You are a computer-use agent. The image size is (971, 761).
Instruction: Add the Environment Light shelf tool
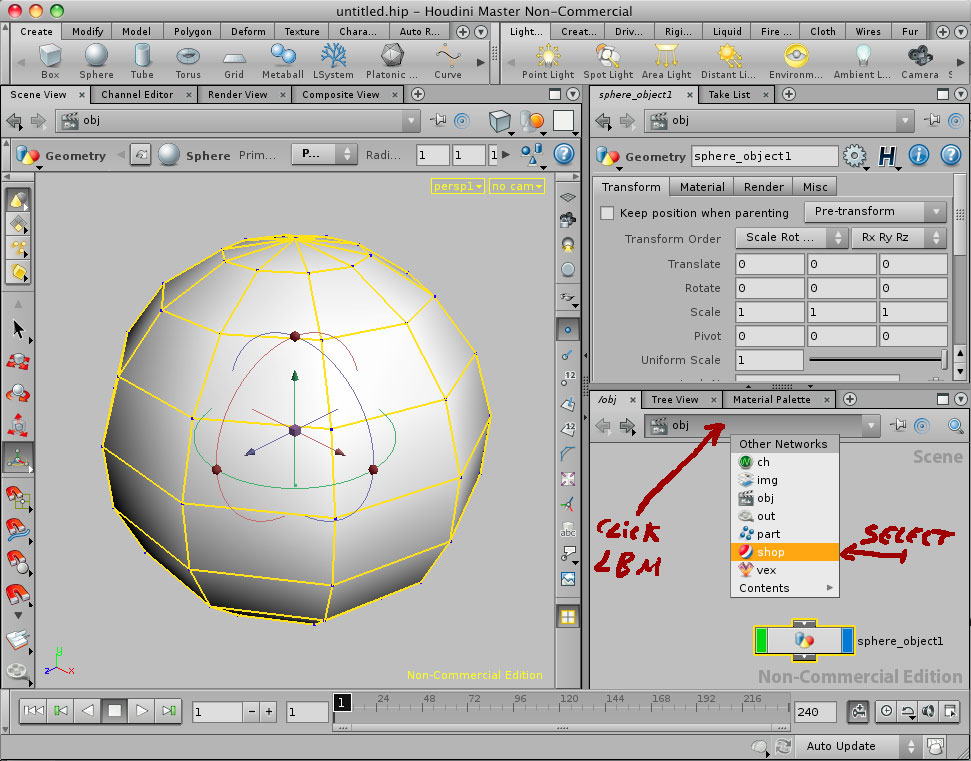click(796, 61)
